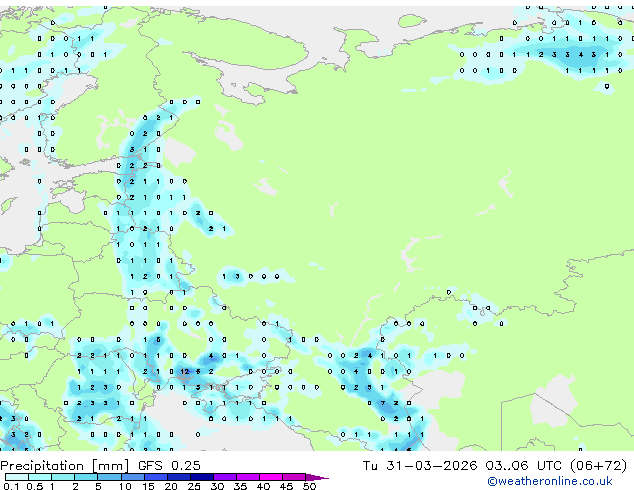Click the '10' legend scale label
Image resolution: width=634 pixels, height=490 pixels.
(x=125, y=486)
